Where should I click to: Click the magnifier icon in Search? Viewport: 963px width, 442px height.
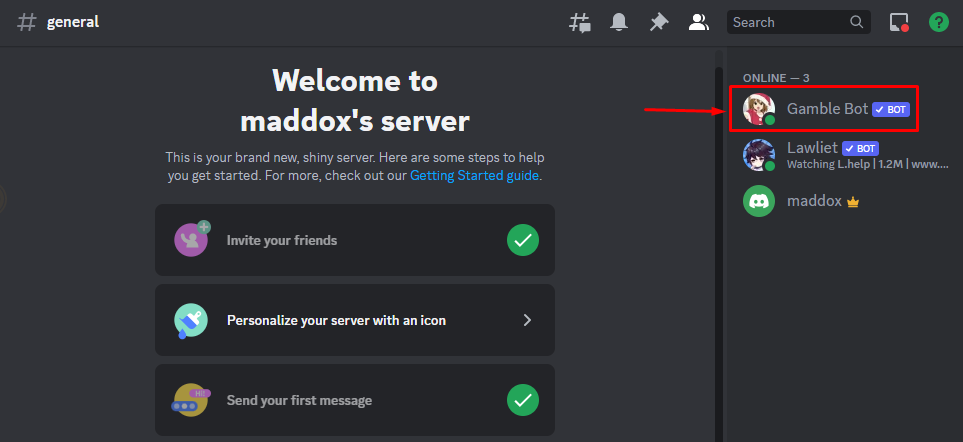click(857, 22)
